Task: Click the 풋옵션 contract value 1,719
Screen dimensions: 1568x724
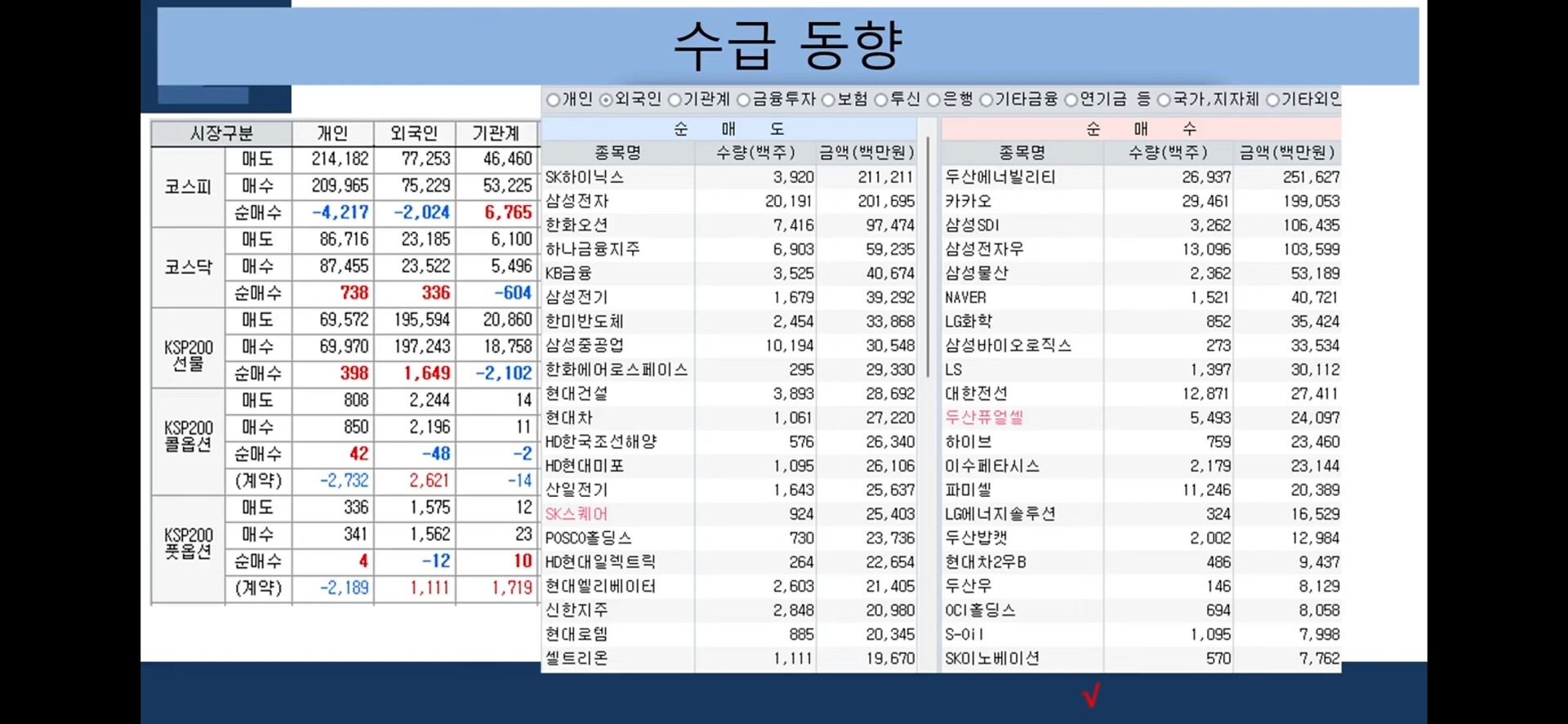Action: pyautogui.click(x=512, y=588)
